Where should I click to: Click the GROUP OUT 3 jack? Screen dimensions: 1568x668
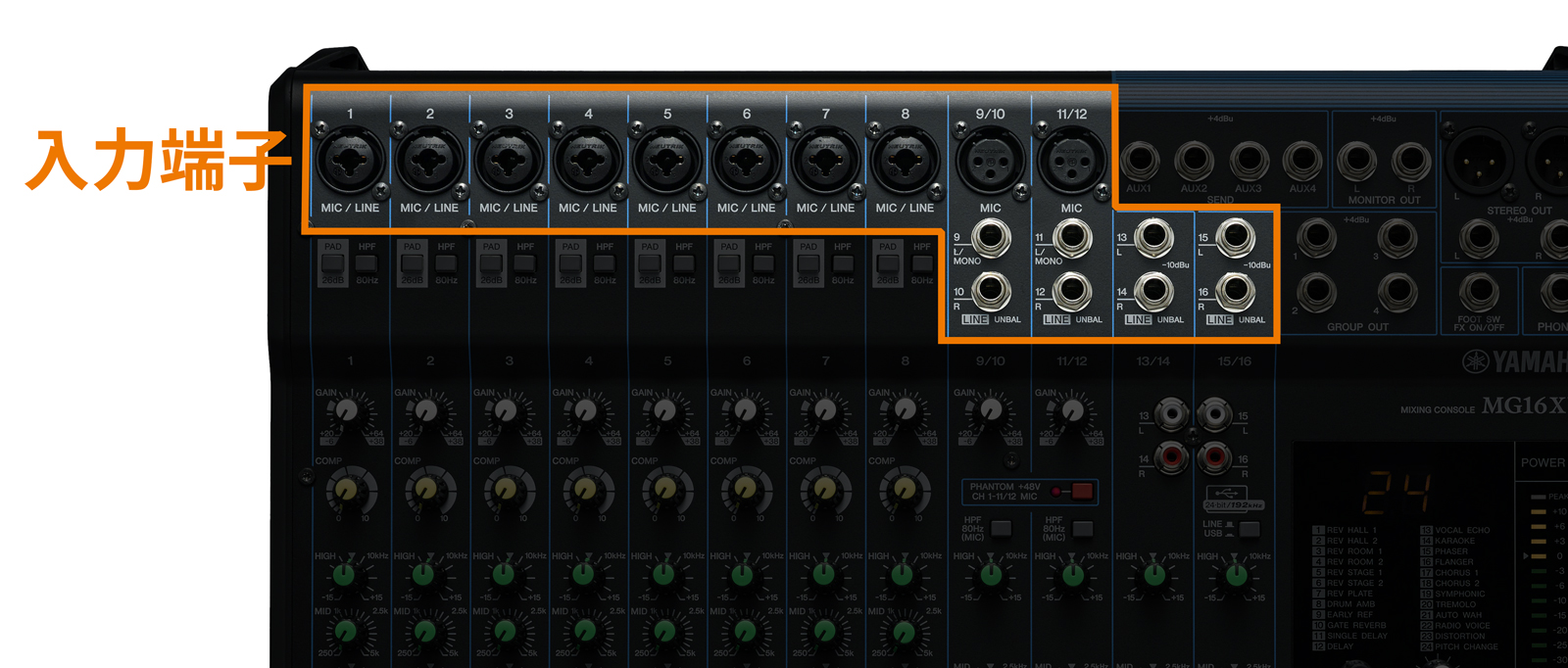(1397, 238)
